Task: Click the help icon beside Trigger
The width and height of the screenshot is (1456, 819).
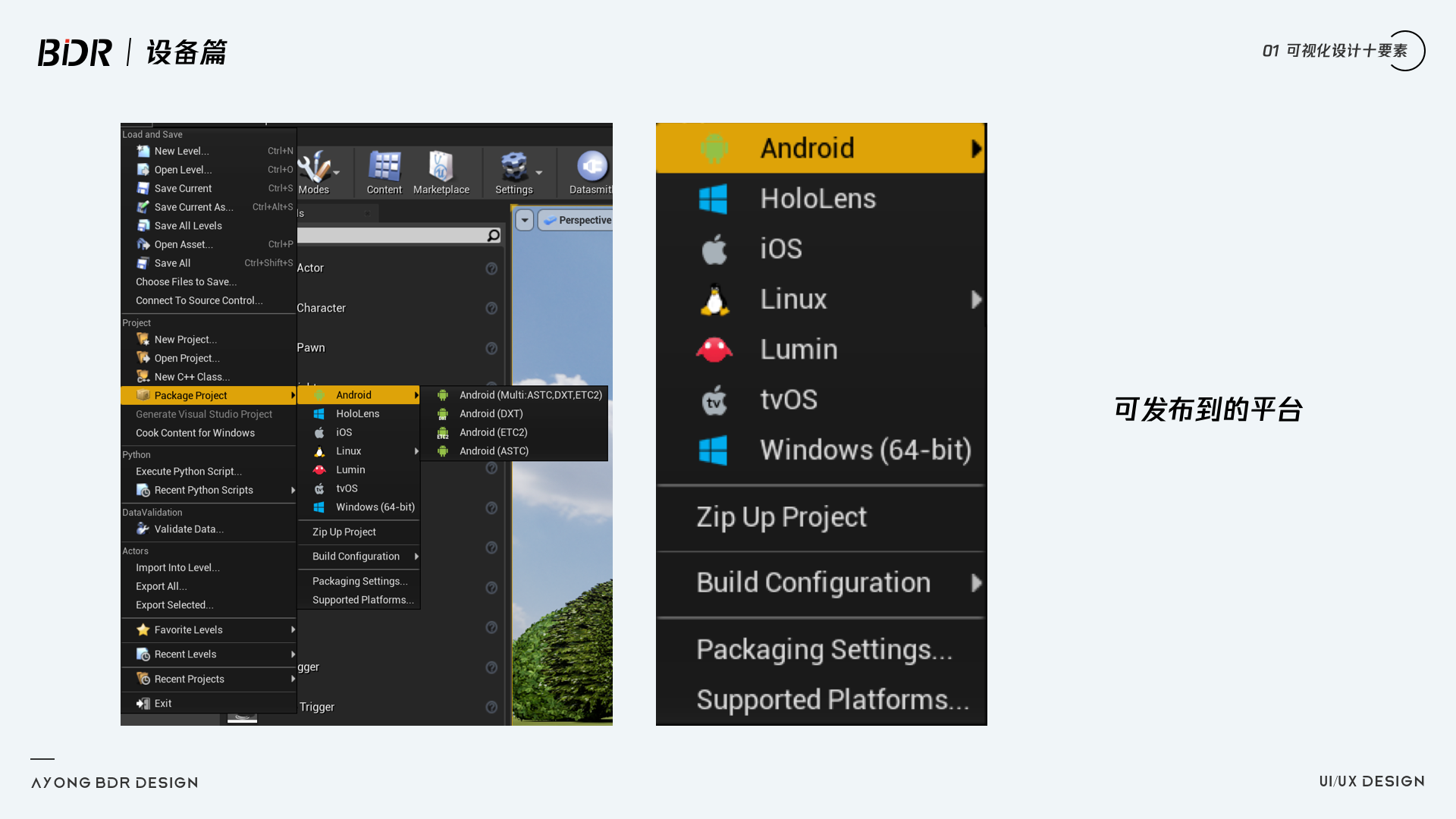Action: point(491,707)
